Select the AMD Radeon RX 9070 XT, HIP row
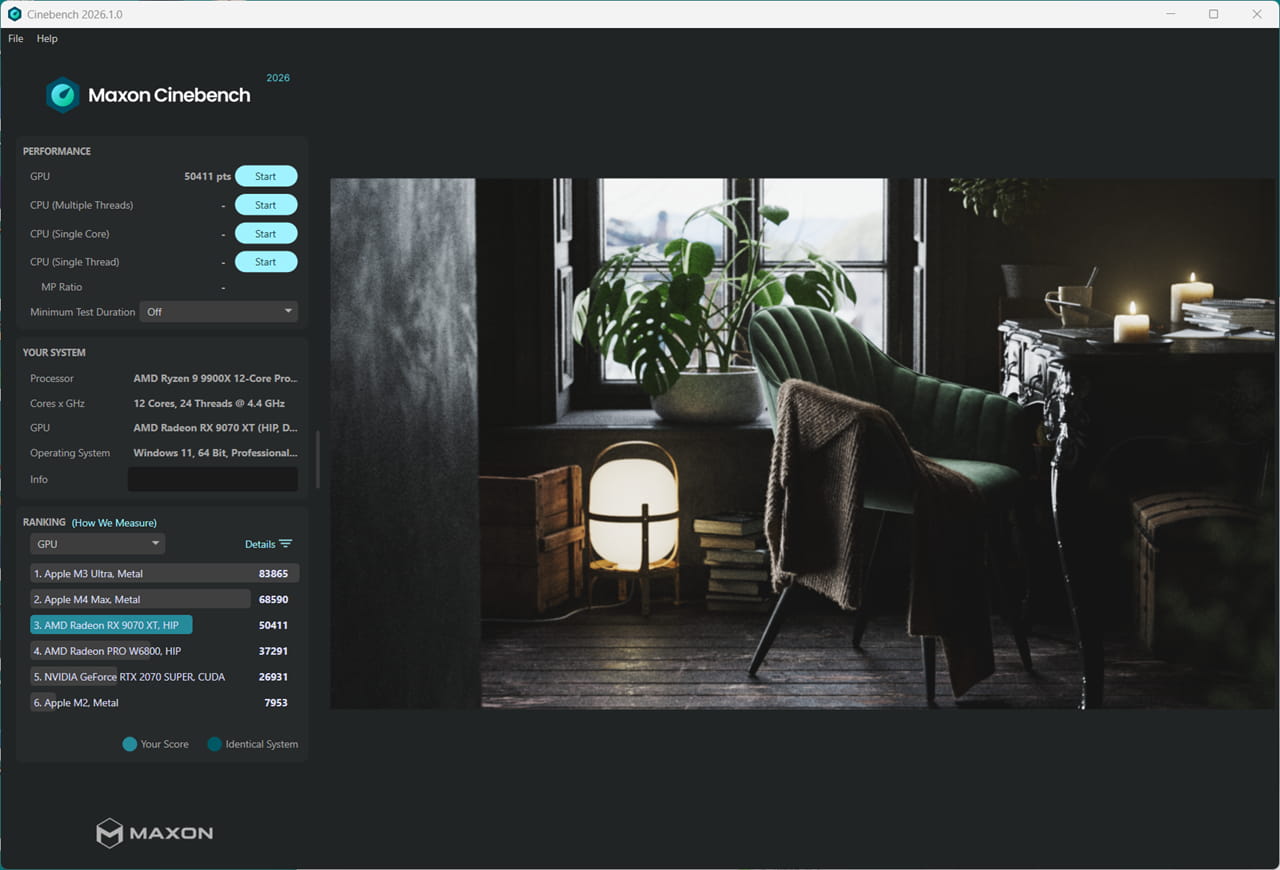Viewport: 1280px width, 870px height. point(164,625)
